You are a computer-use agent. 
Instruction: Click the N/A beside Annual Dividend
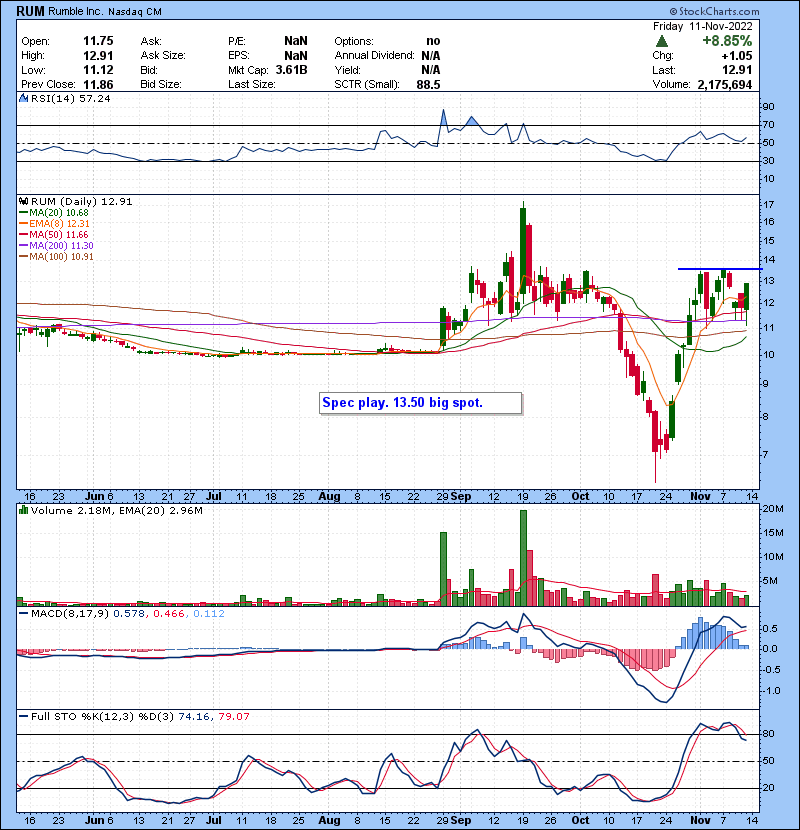(x=431, y=56)
